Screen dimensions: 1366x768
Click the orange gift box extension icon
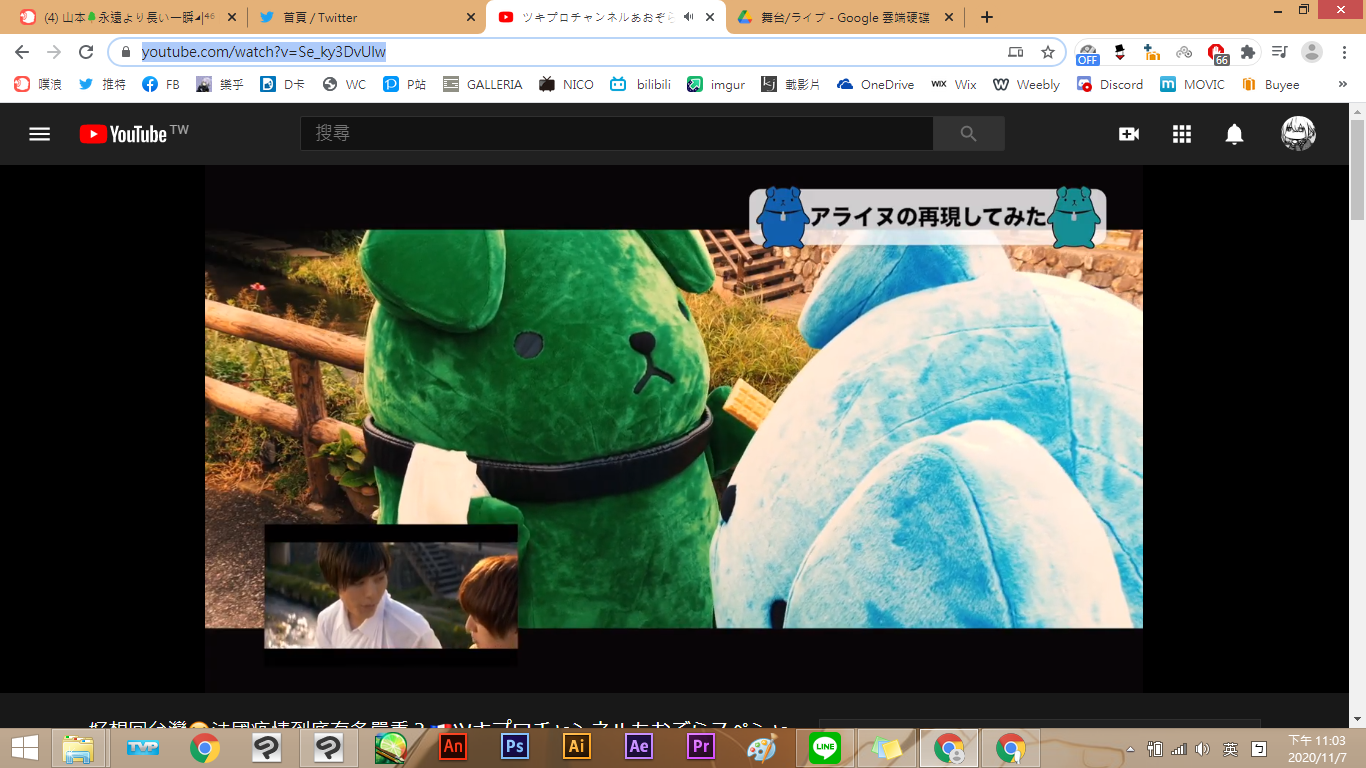point(1152,52)
